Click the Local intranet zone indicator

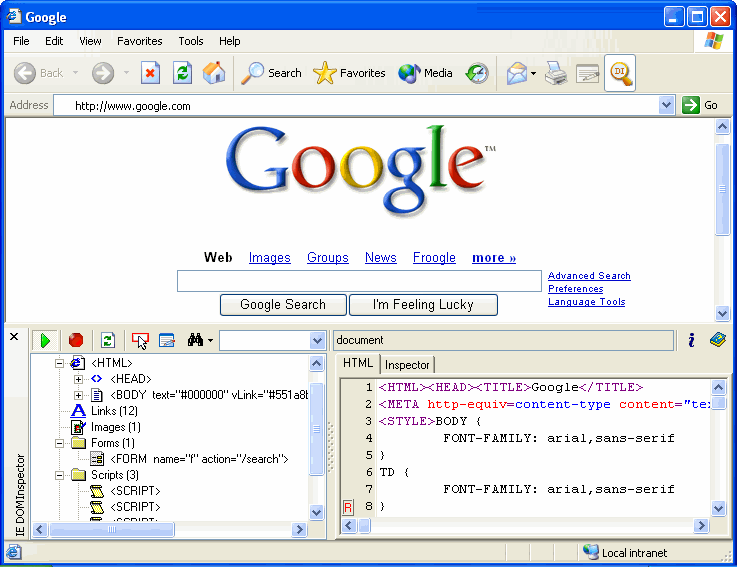625,552
